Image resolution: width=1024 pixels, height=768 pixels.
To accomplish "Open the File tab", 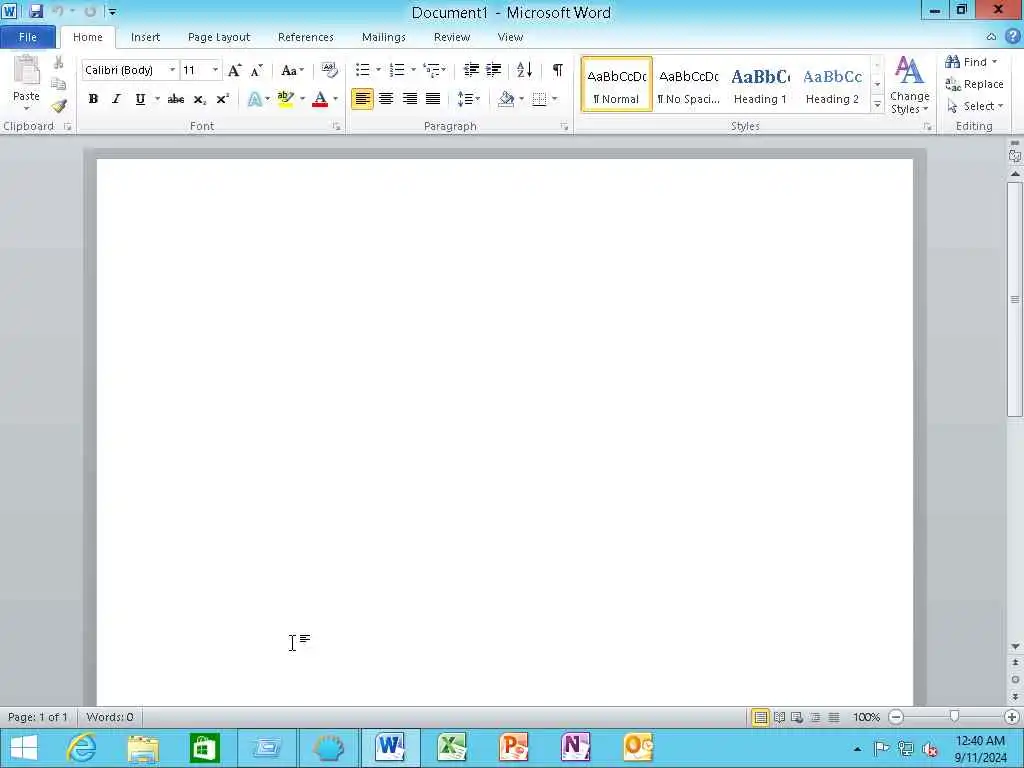I will click(27, 37).
